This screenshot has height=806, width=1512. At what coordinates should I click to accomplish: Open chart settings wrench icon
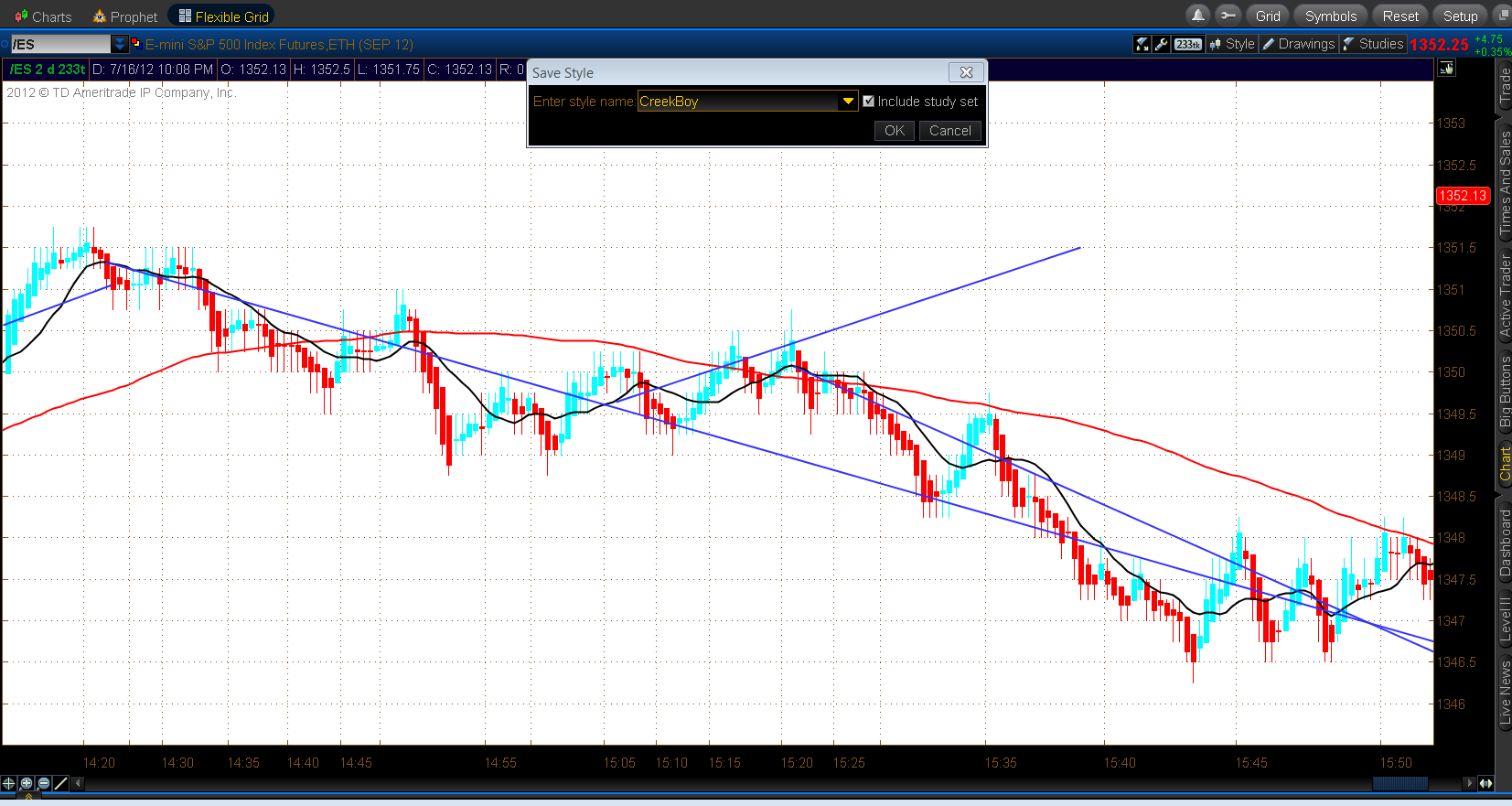(x=1162, y=44)
